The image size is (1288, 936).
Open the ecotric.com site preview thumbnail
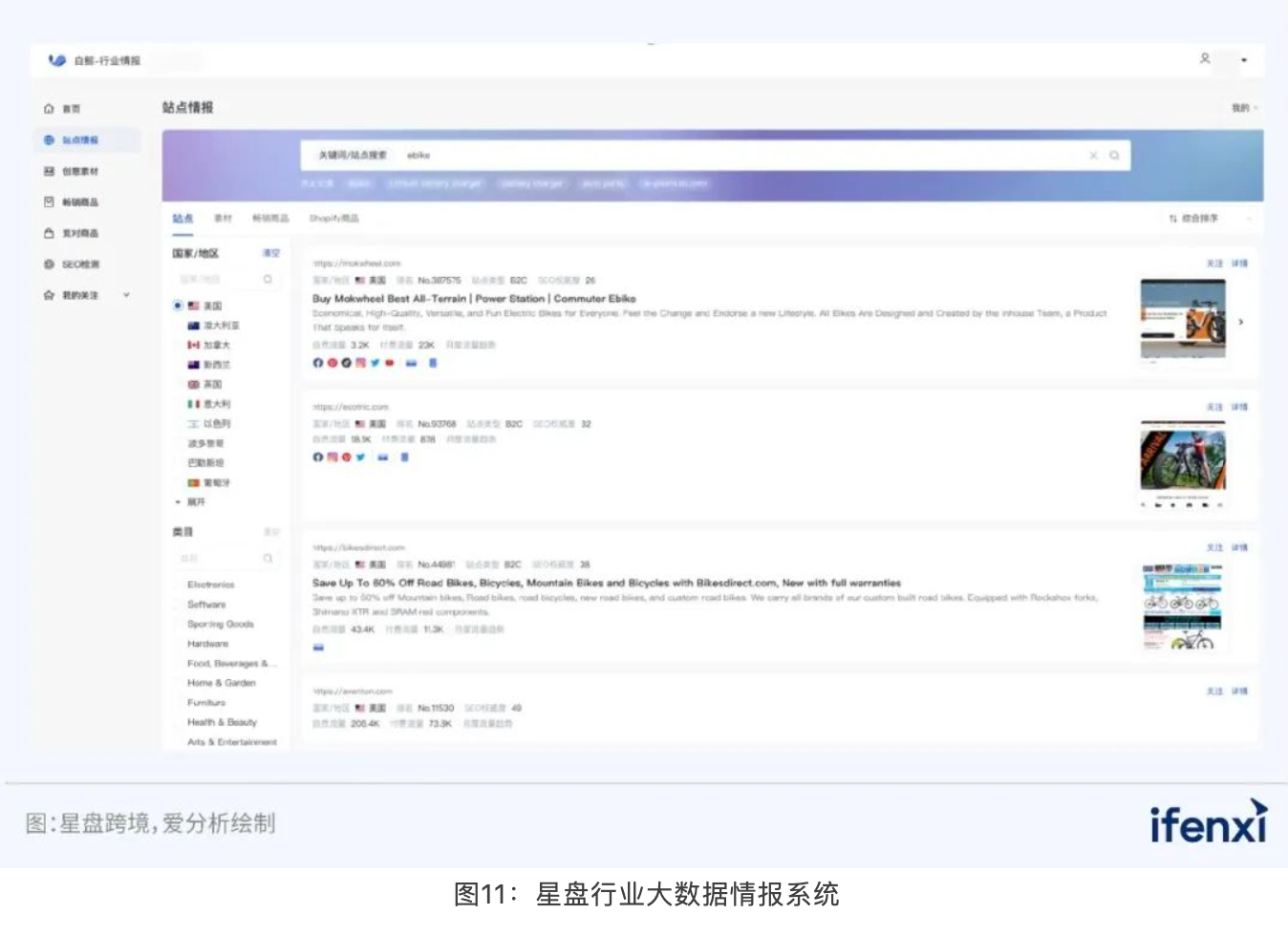pyautogui.click(x=1183, y=461)
